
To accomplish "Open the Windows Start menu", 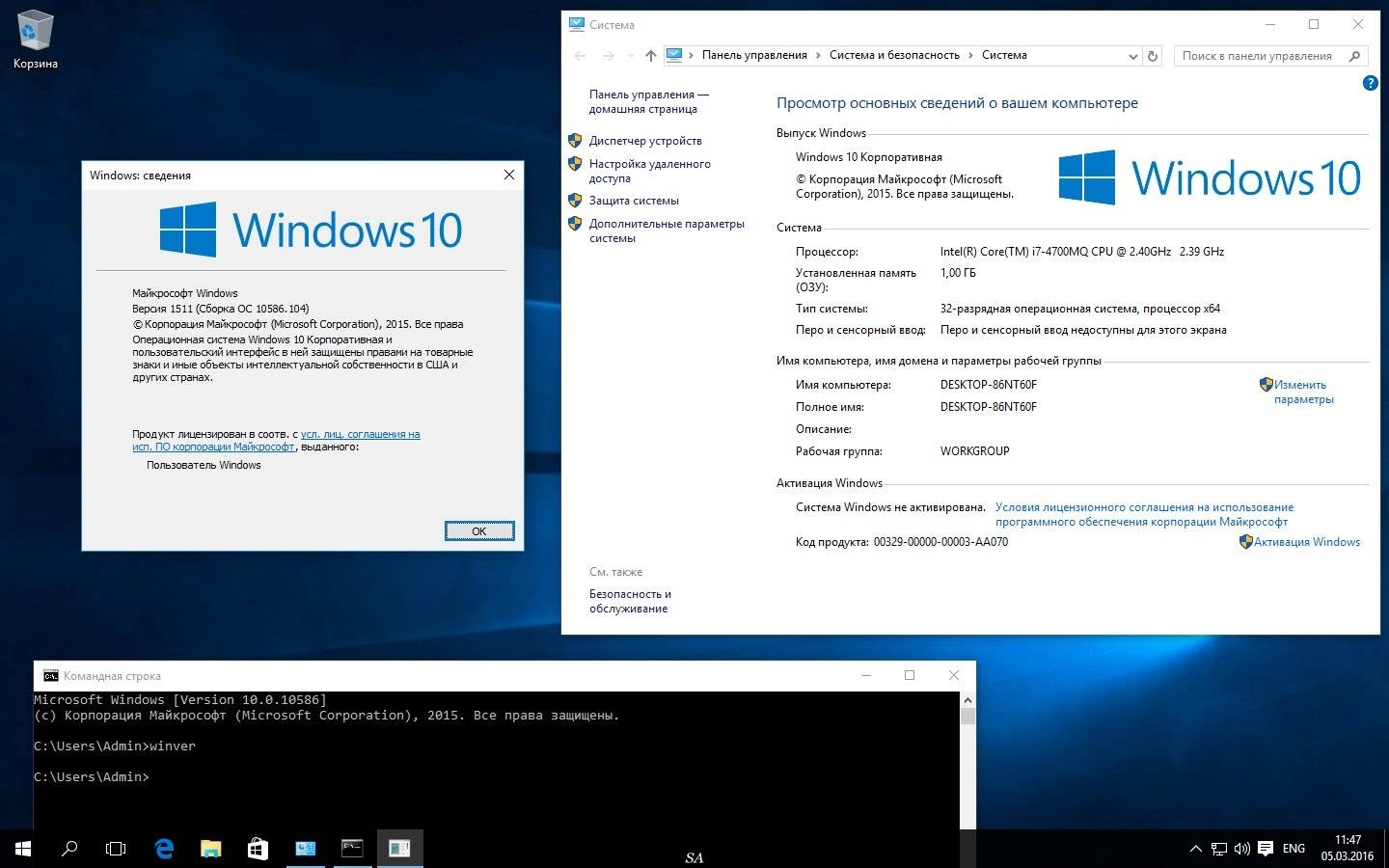I will point(23,849).
